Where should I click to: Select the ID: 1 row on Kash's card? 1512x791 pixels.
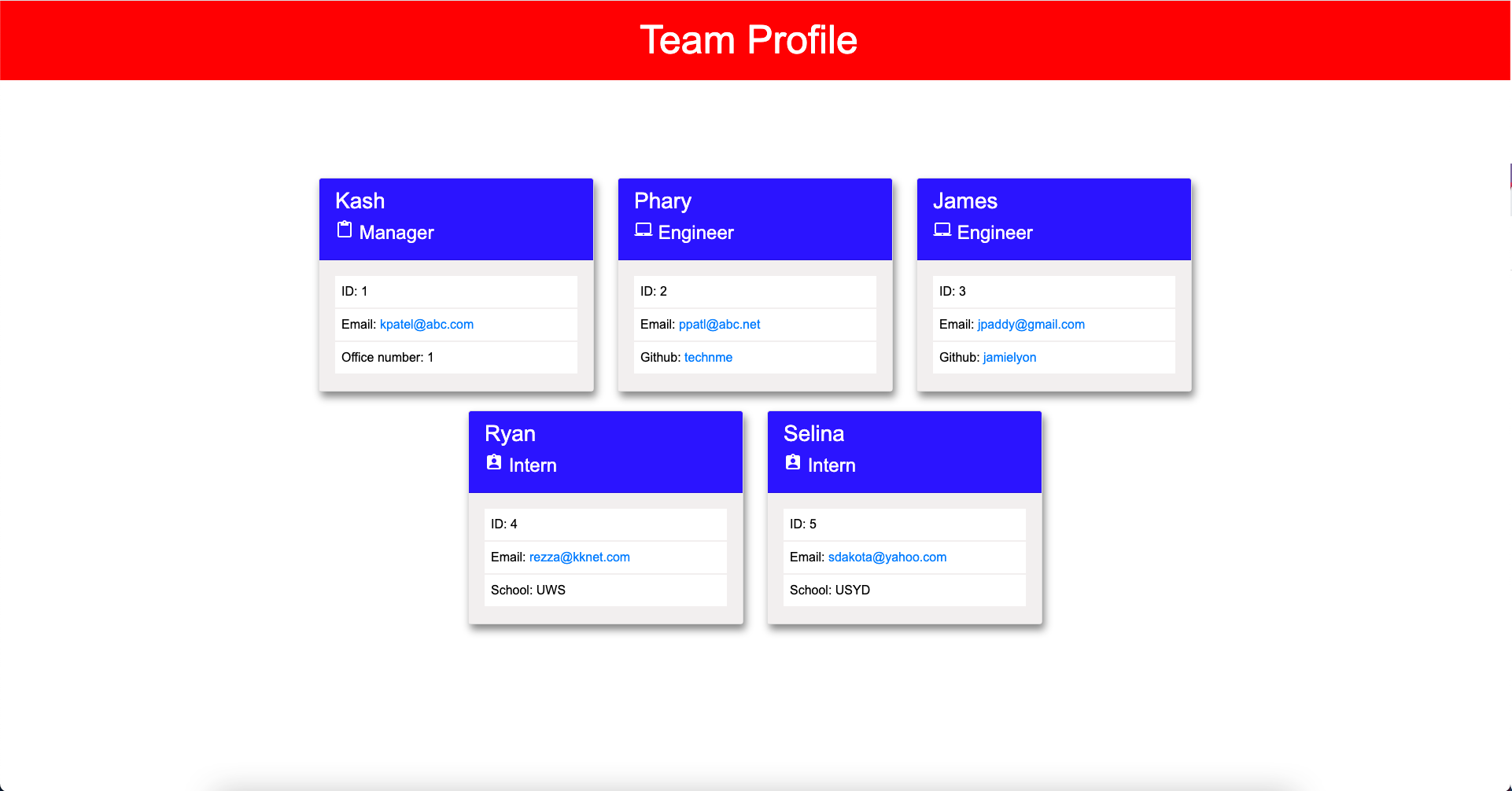coord(455,291)
